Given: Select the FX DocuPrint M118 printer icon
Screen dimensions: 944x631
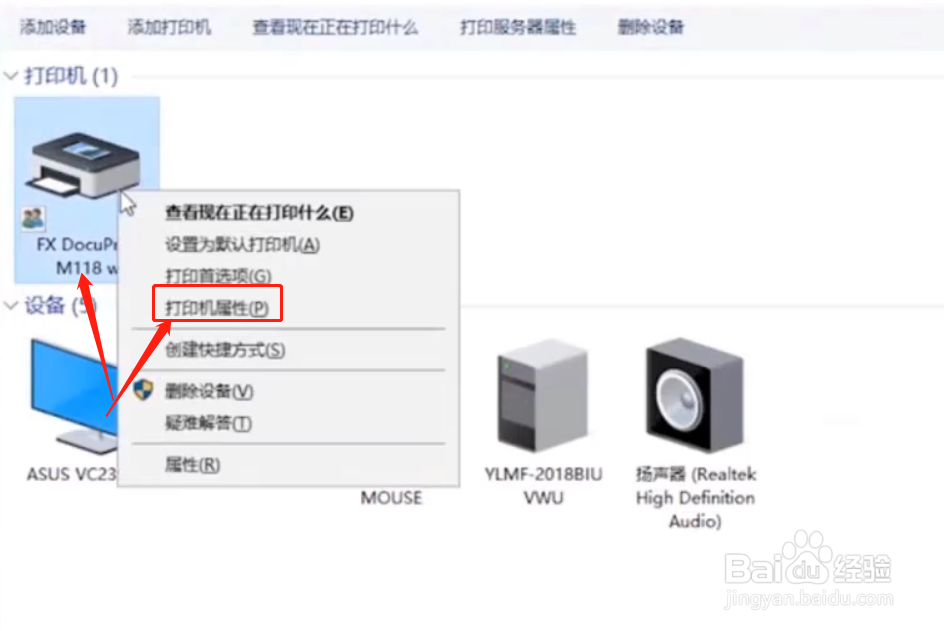Looking at the screenshot, I should (x=82, y=166).
